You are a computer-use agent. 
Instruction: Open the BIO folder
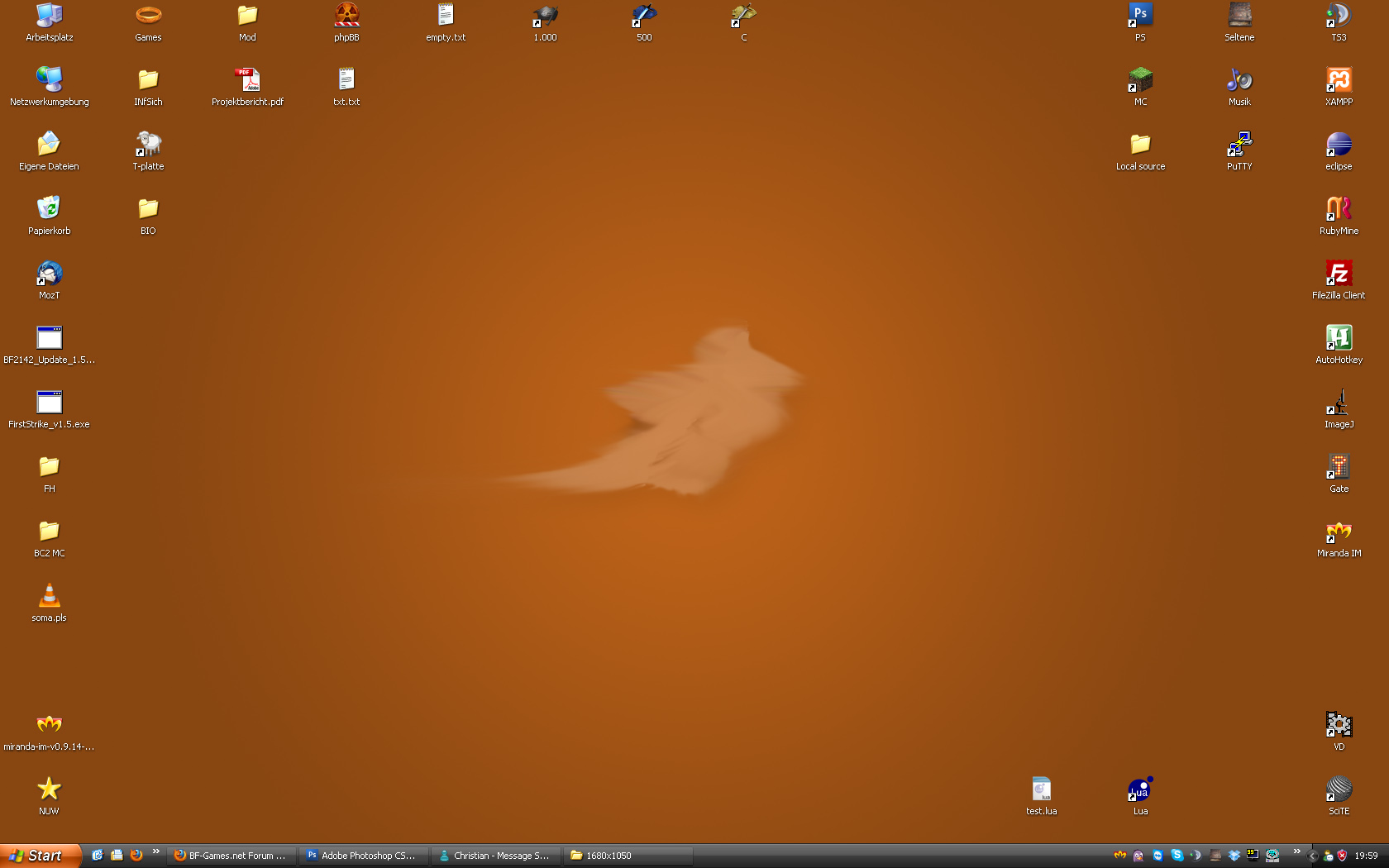(149, 215)
